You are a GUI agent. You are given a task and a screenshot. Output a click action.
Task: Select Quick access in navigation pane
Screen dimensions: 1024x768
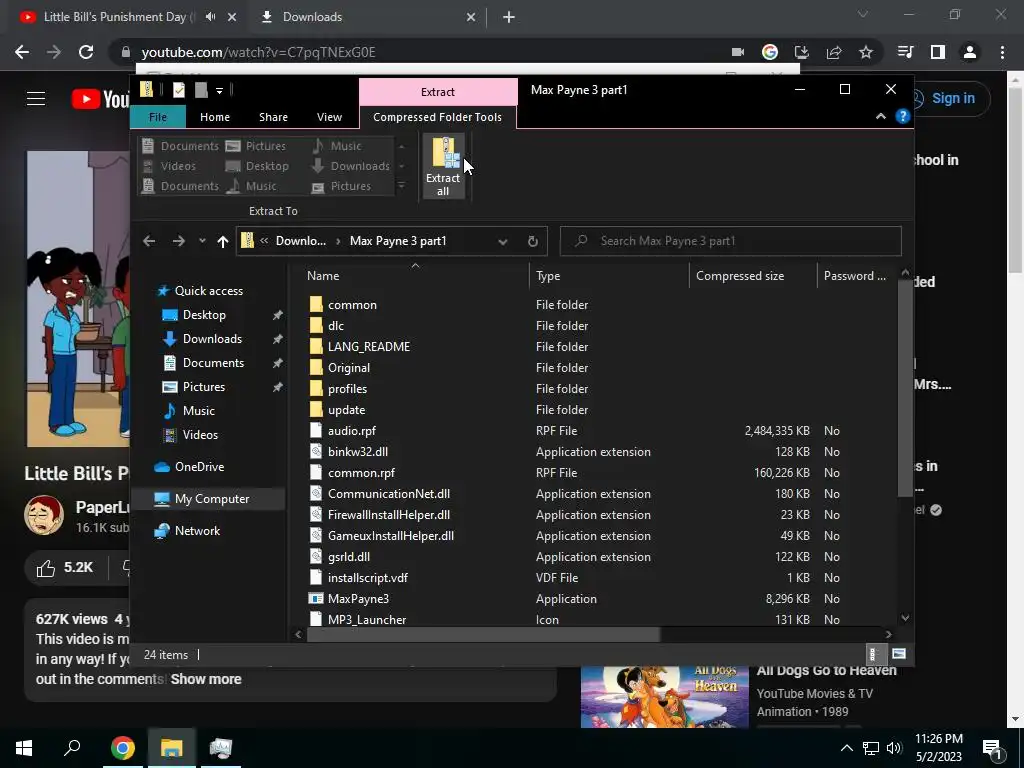coord(208,291)
